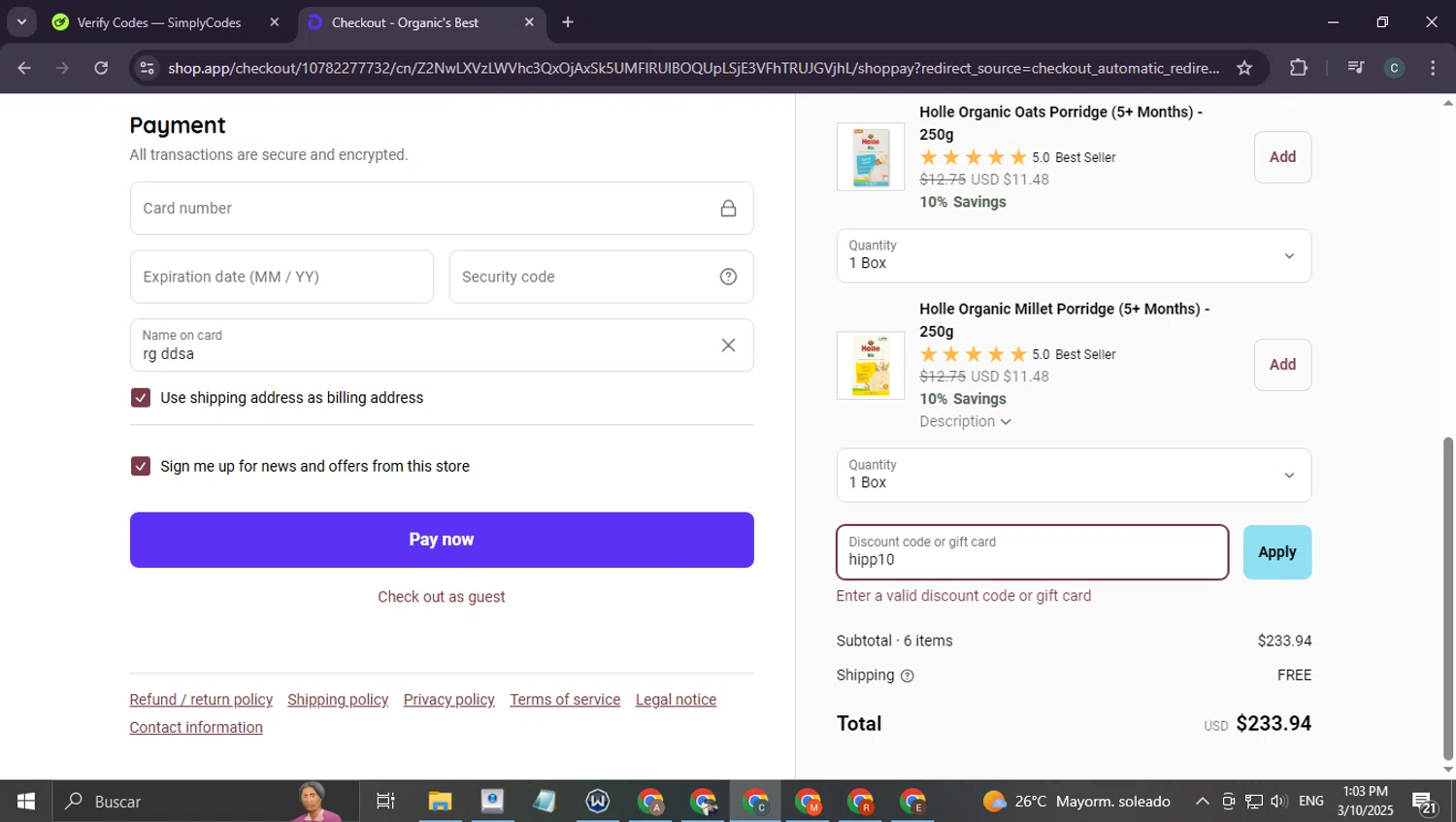
Task: Open the security code help icon
Action: [x=728, y=277]
